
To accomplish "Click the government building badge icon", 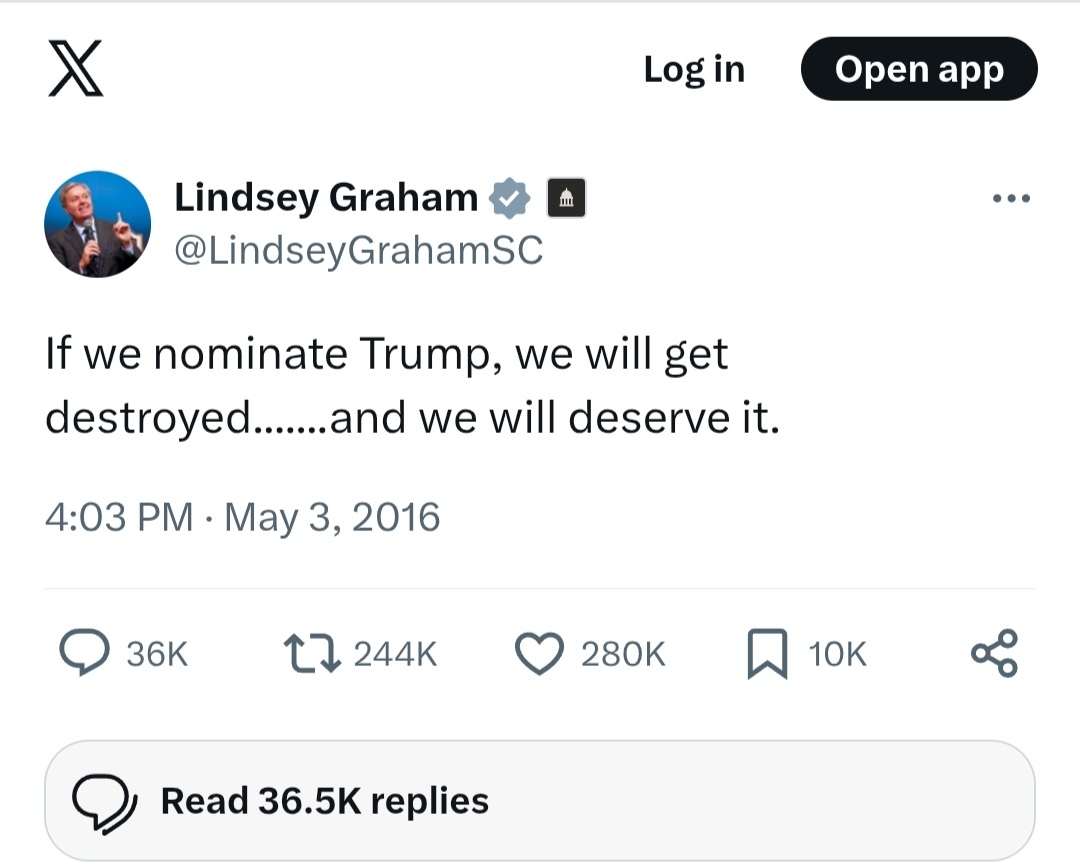I will coord(566,198).
